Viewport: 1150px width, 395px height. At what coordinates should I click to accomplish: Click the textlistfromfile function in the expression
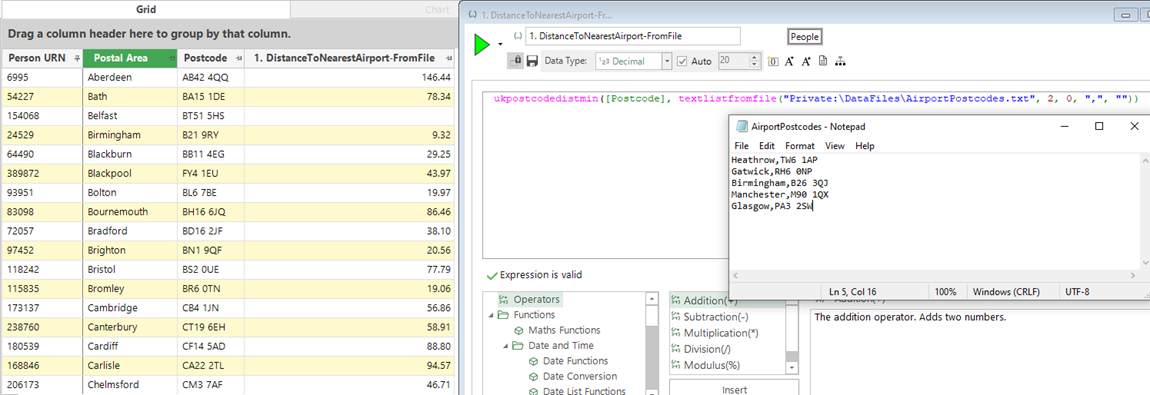click(728, 98)
